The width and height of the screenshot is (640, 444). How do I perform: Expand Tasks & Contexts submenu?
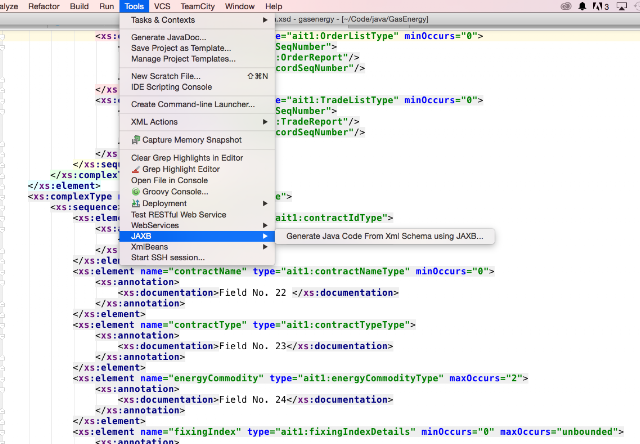198,20
